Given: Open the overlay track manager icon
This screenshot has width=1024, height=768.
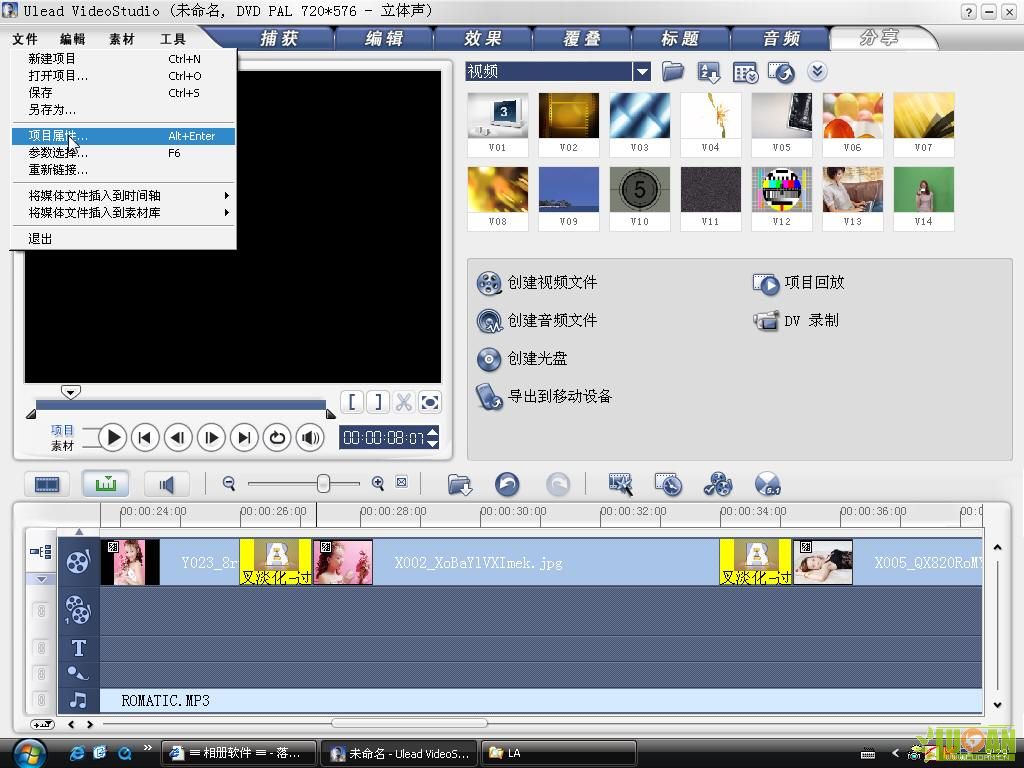Looking at the screenshot, I should coord(718,484).
